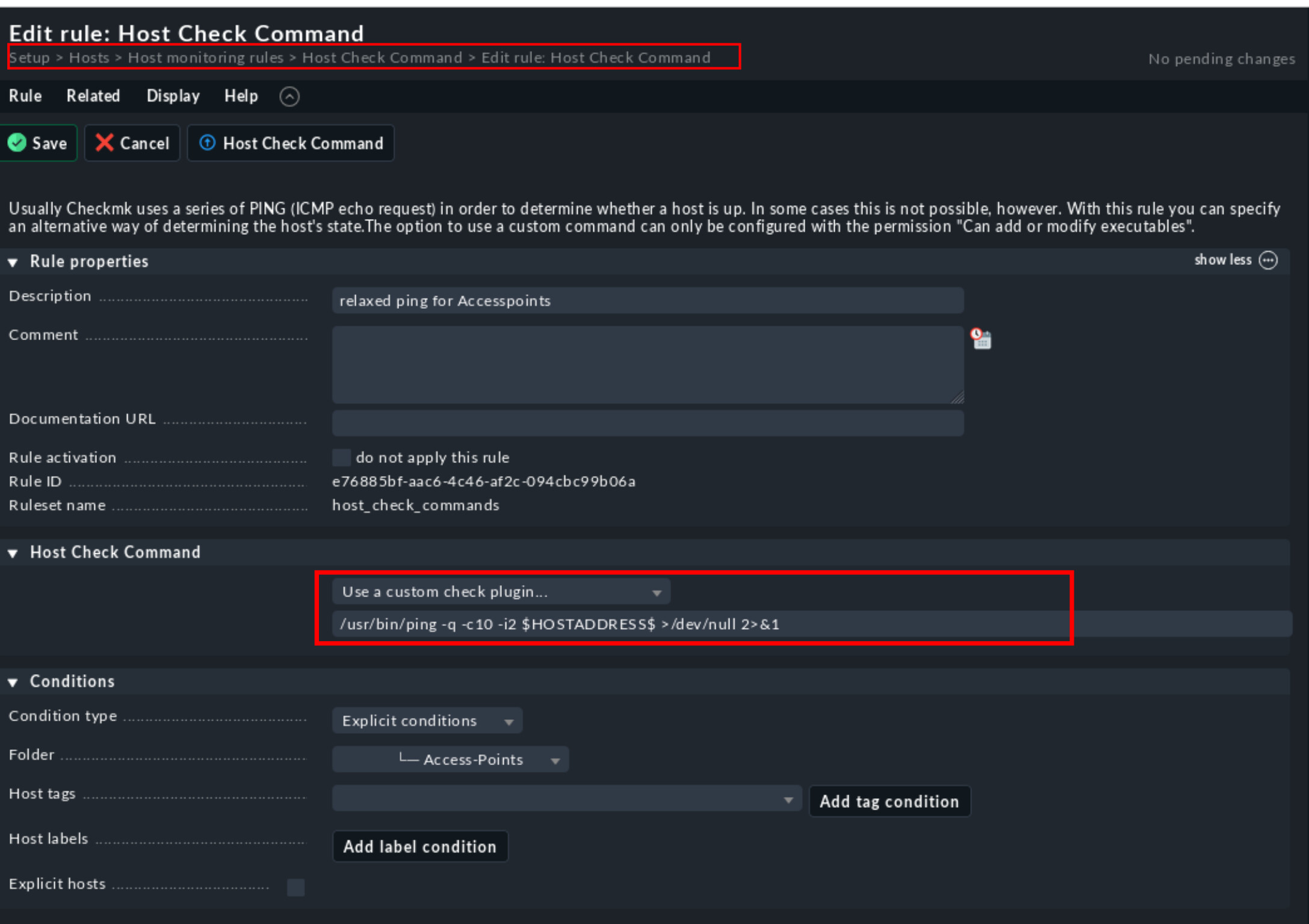Open the Related menu

pos(93,96)
